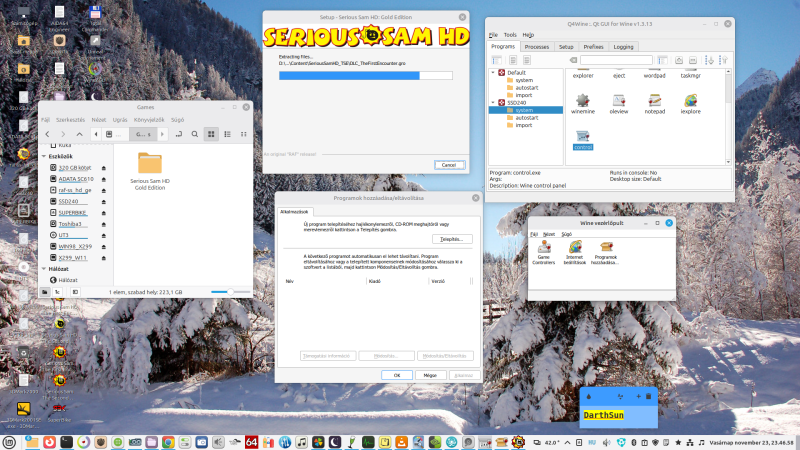
Task: Launch oleview in Q4Wine programs
Action: 619,104
